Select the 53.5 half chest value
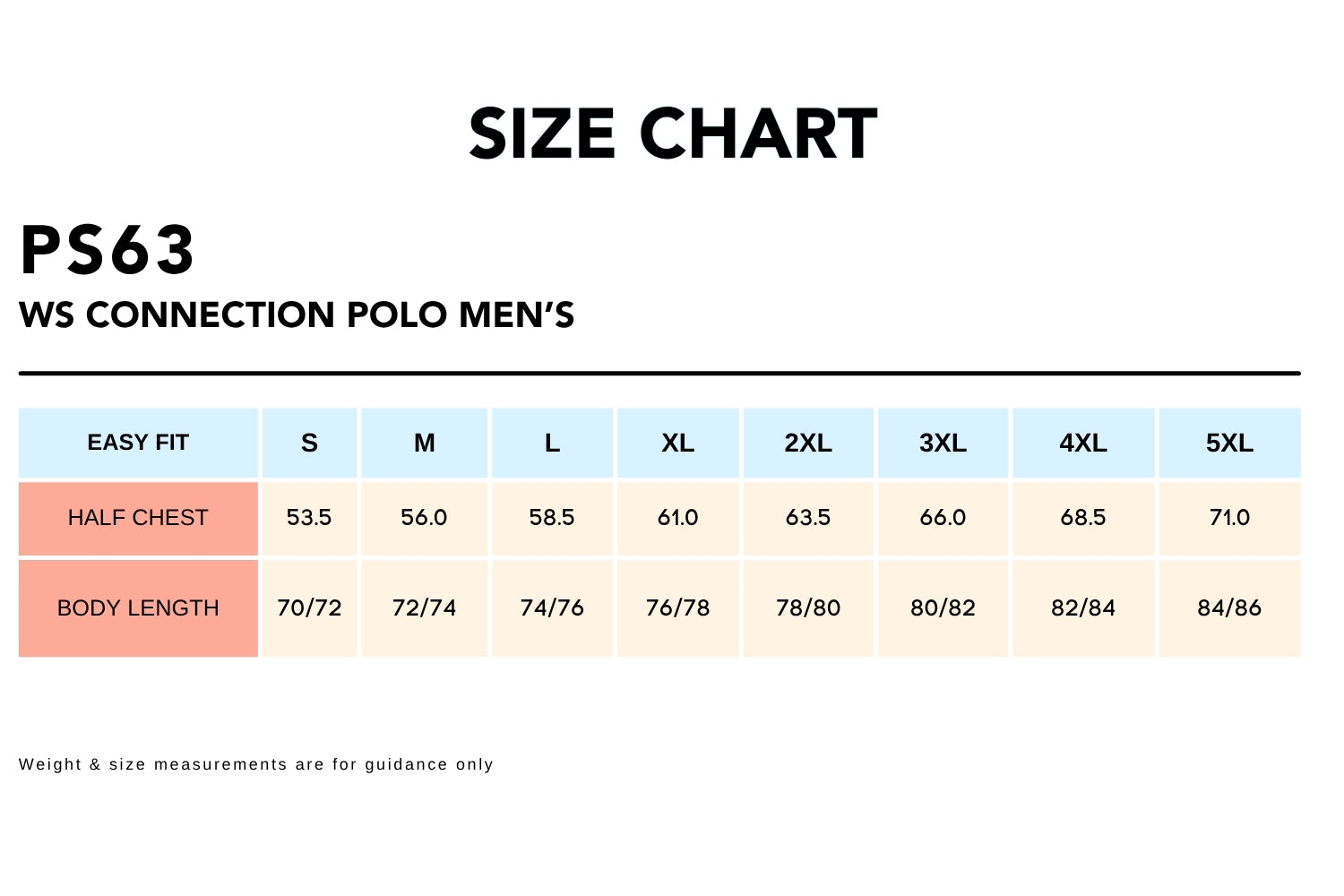The height and width of the screenshot is (896, 1344). [x=309, y=518]
